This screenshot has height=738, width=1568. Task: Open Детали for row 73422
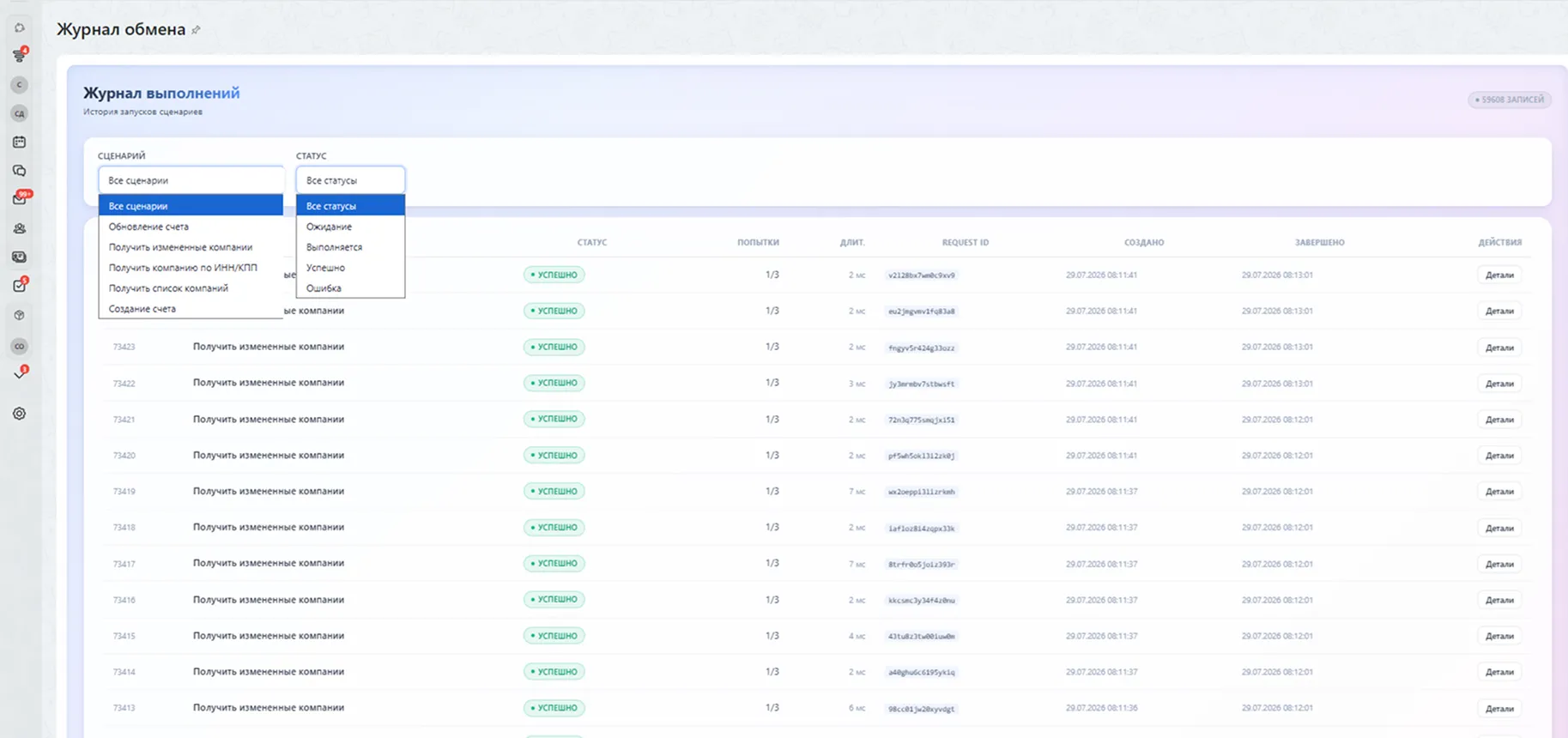[1499, 384]
